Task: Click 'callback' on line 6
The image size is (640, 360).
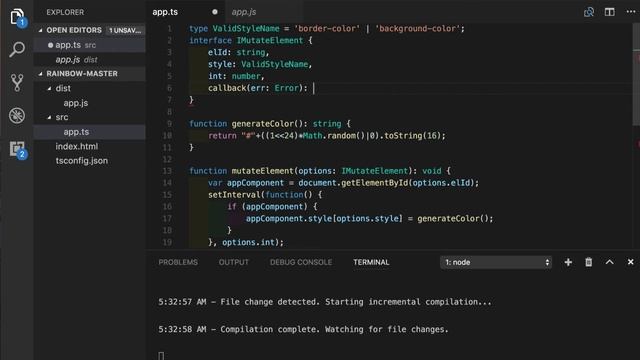Action: [227, 88]
